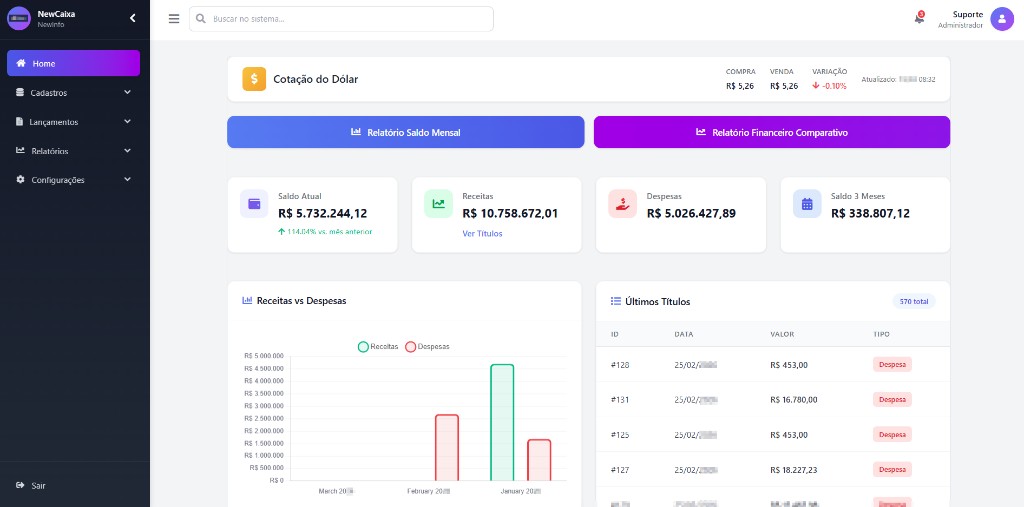The height and width of the screenshot is (507, 1024).
Task: Open Relatório Saldo Mensal
Action: 405,132
